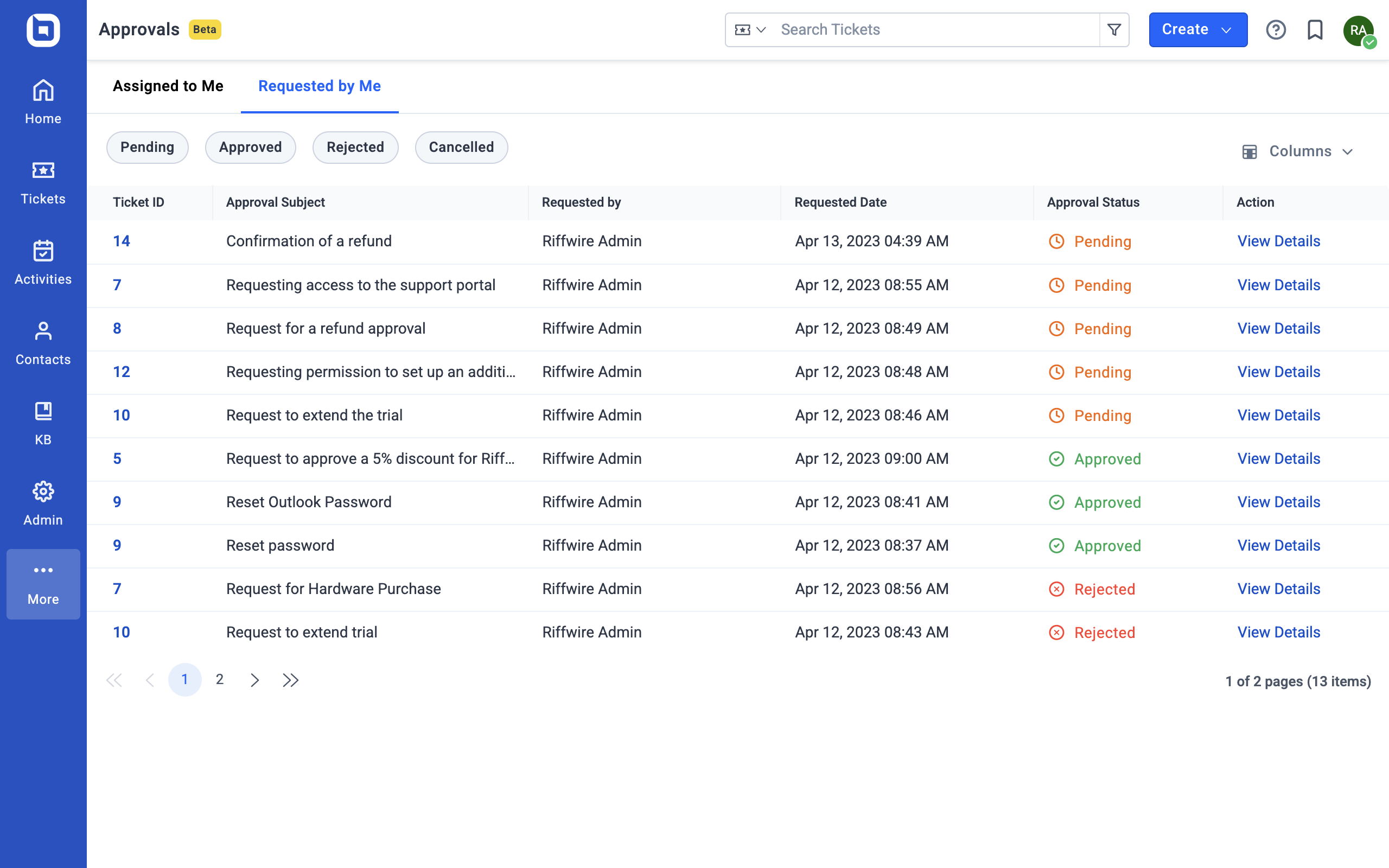Open the search filter funnel icon

click(x=1113, y=30)
